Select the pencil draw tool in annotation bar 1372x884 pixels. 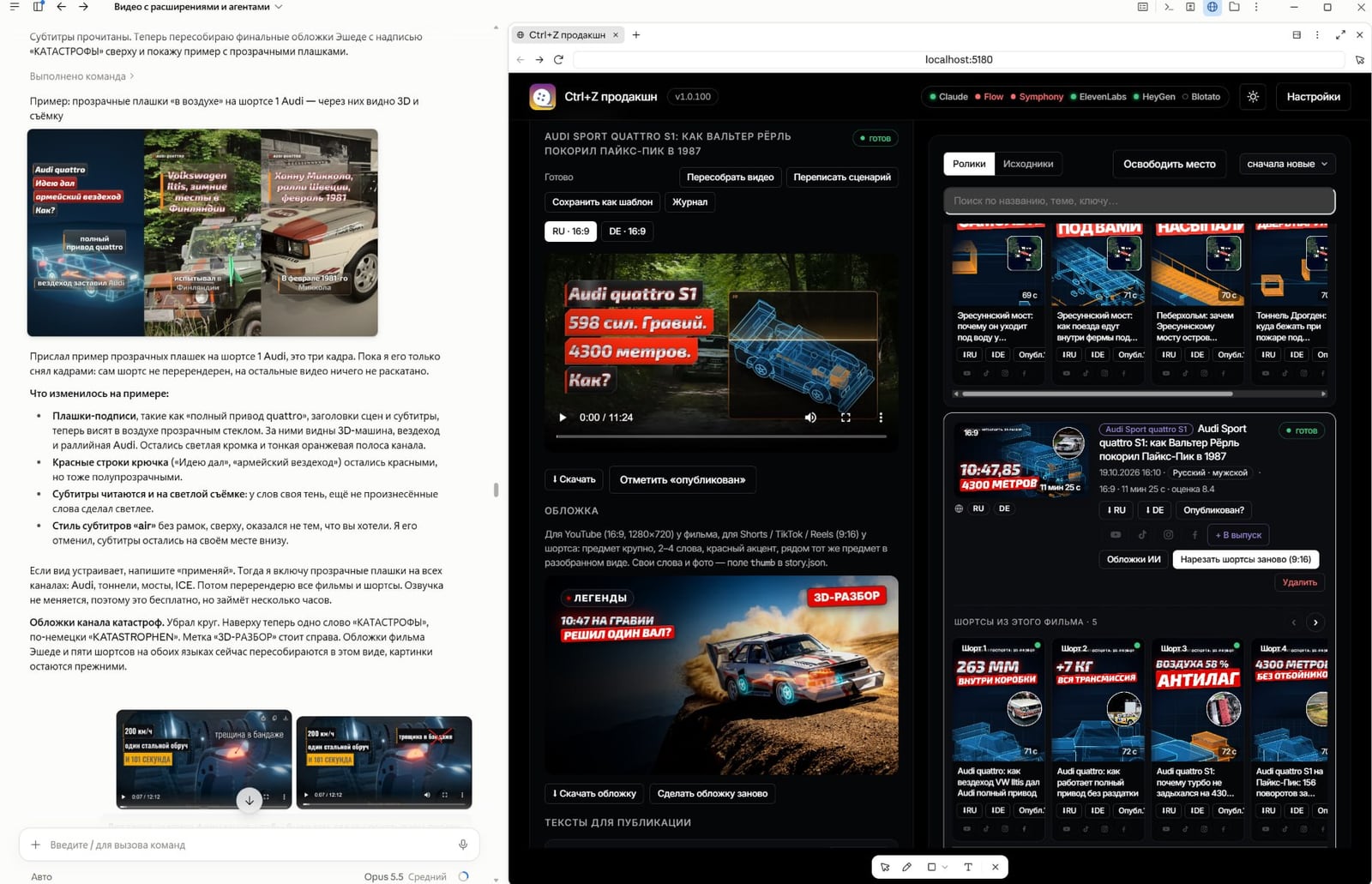[906, 867]
